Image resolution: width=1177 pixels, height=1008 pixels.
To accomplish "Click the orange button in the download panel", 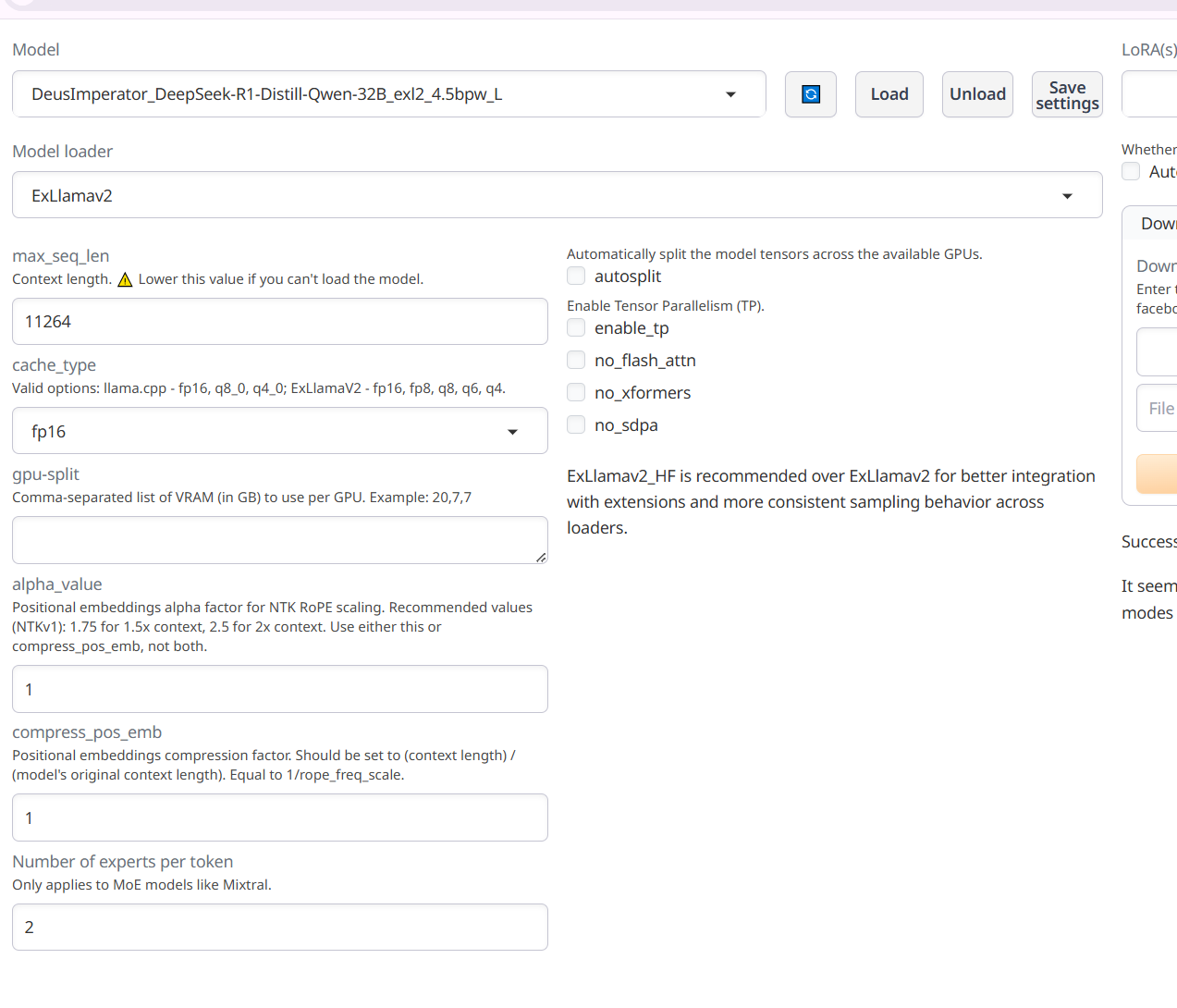I will [1157, 473].
